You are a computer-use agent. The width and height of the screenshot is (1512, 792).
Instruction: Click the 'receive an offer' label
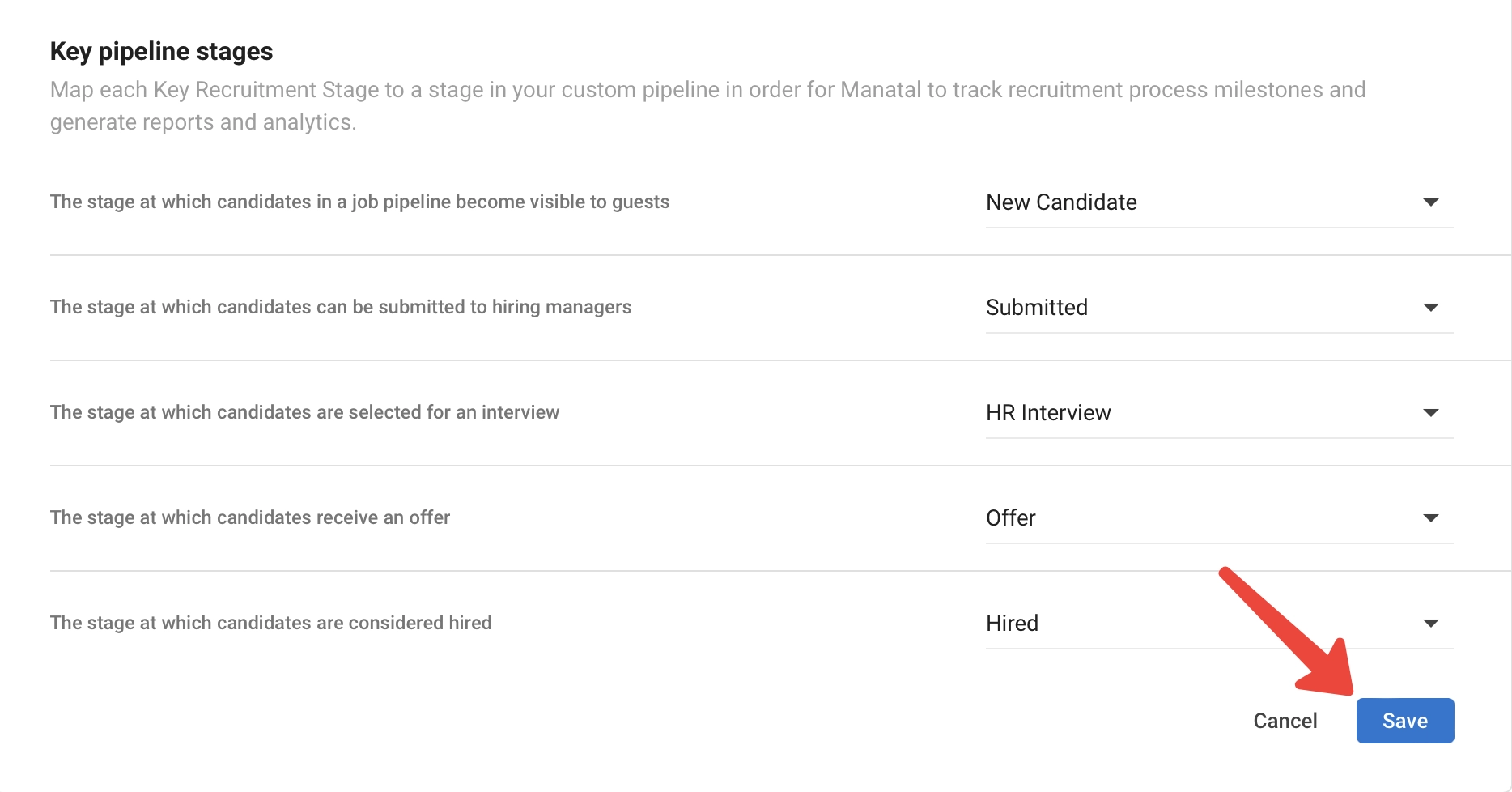[249, 517]
